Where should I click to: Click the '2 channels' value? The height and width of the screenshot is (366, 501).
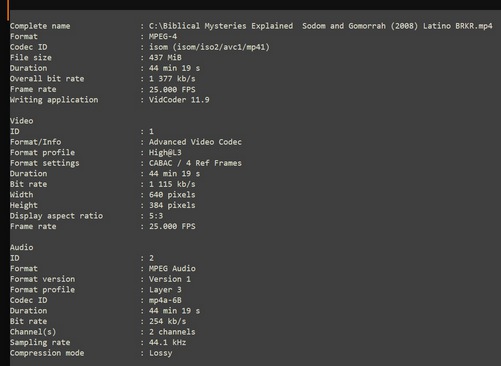172,332
